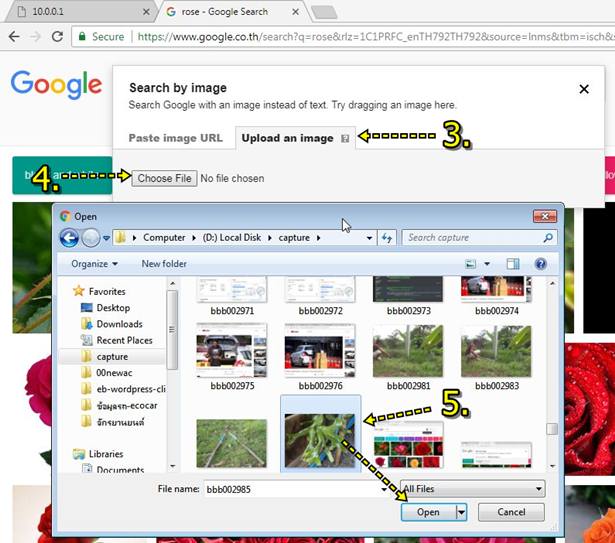Image resolution: width=615 pixels, height=543 pixels.
Task: Select 00newac folder in navigation pane
Action: pyautogui.click(x=106, y=373)
